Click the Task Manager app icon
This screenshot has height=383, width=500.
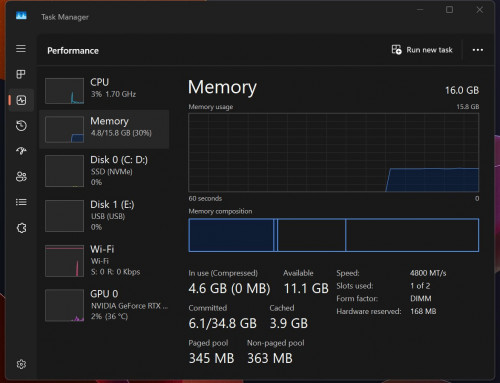click(21, 16)
